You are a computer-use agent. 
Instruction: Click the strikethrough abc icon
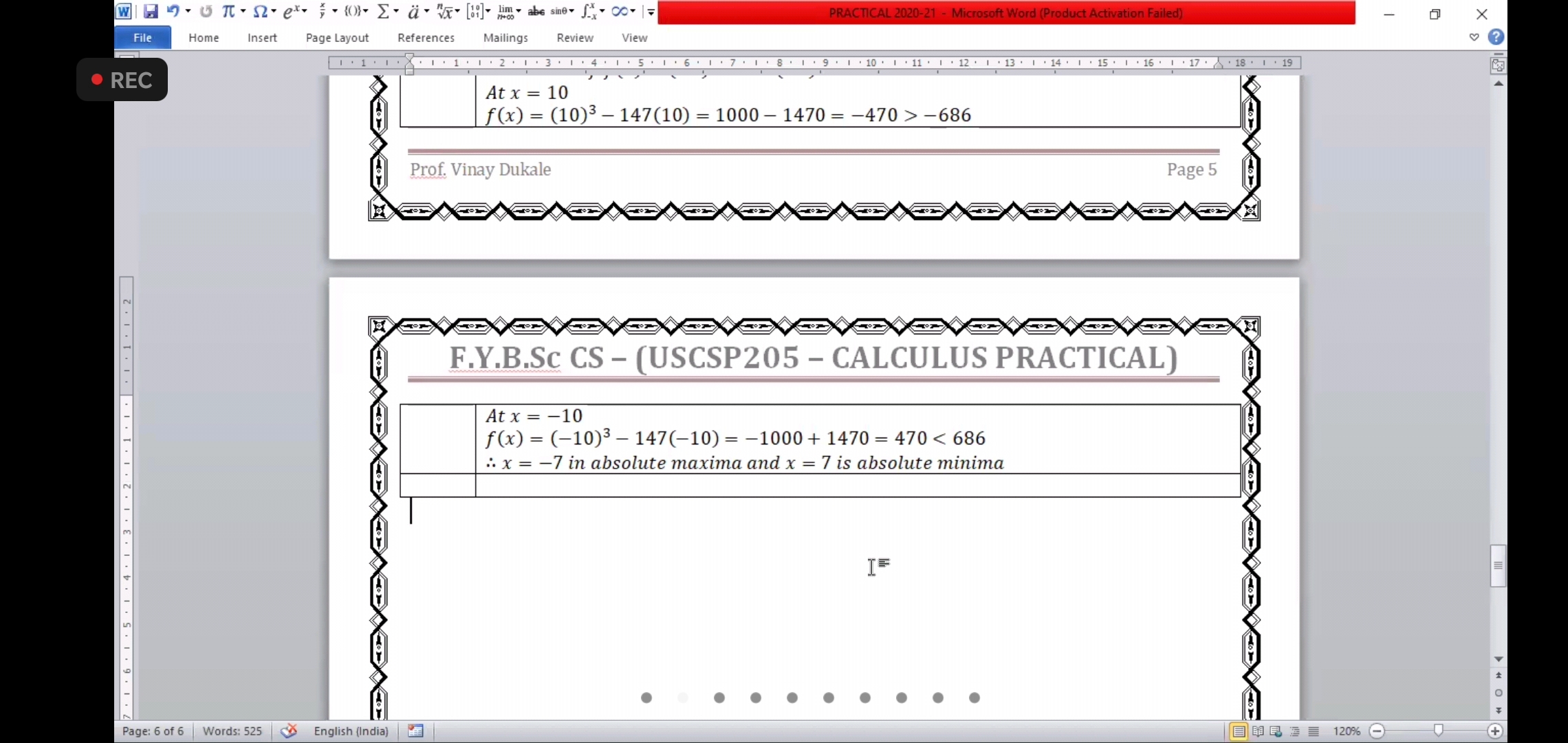(536, 12)
